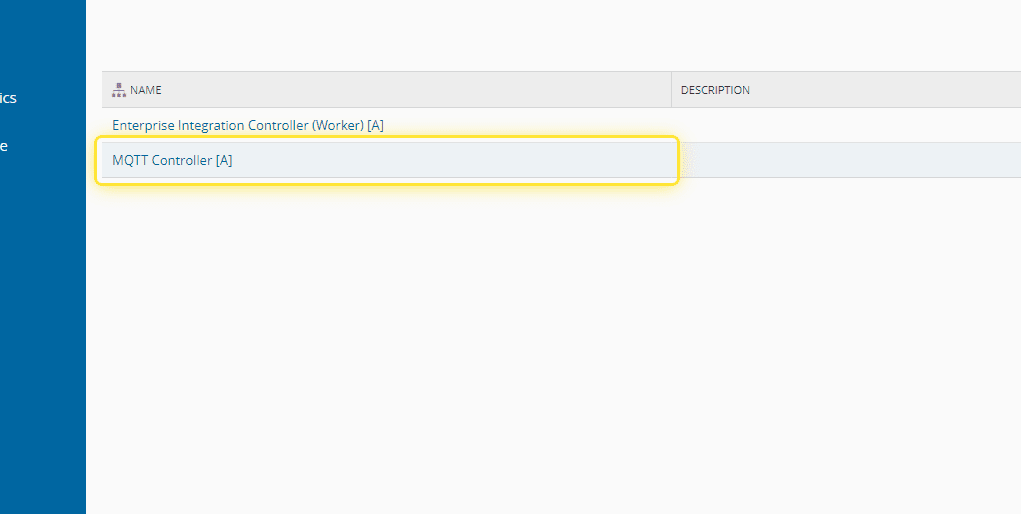Click the divider between NAME and DESCRIPTION headers

click(671, 90)
